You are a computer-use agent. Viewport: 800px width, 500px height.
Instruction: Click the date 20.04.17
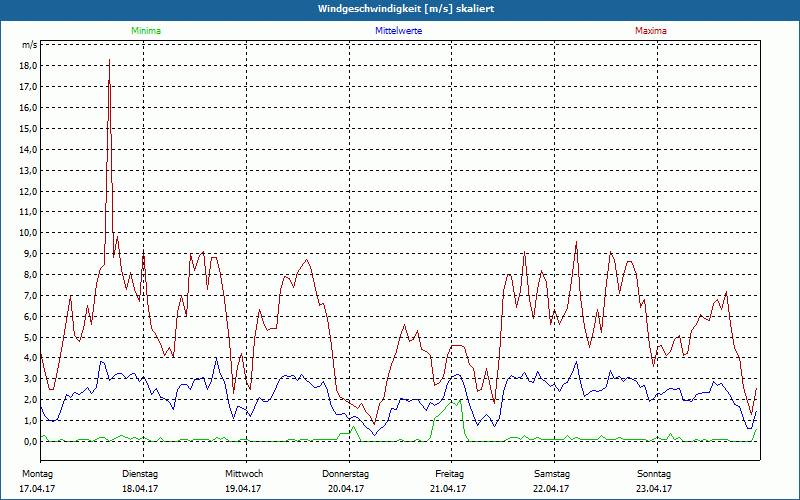345,489
